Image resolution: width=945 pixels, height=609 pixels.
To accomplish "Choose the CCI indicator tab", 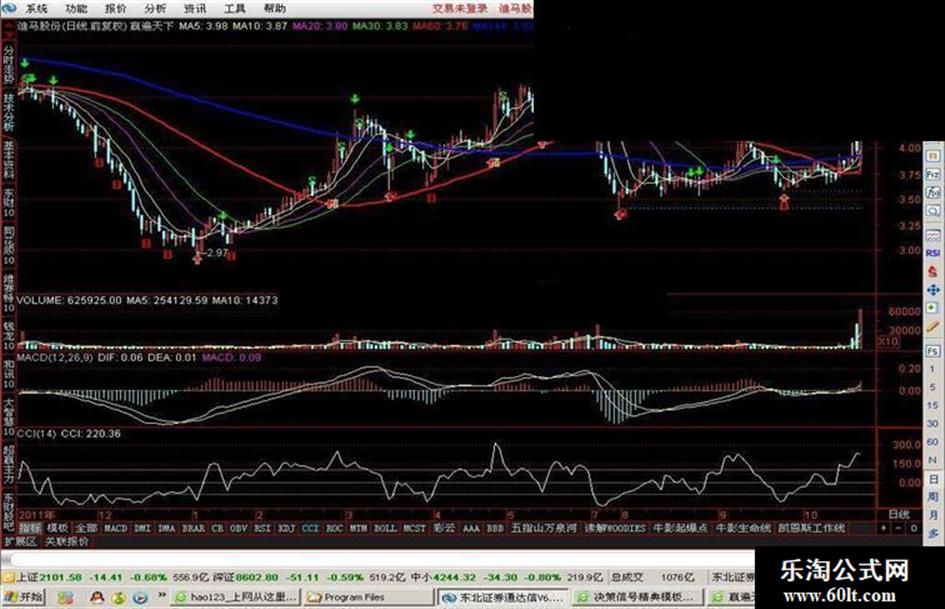I will tap(310, 528).
